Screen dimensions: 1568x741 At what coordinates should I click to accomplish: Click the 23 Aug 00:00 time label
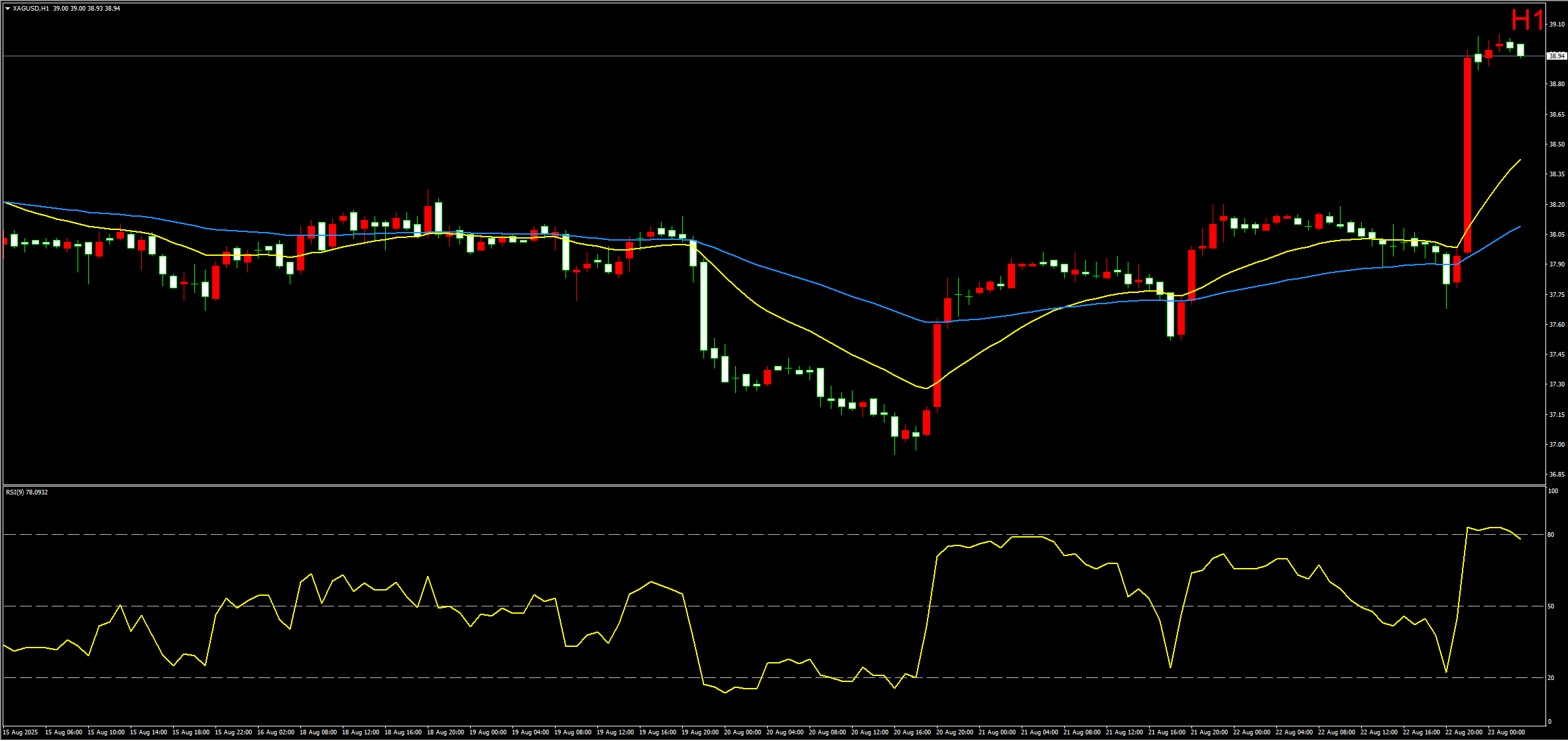[1506, 733]
